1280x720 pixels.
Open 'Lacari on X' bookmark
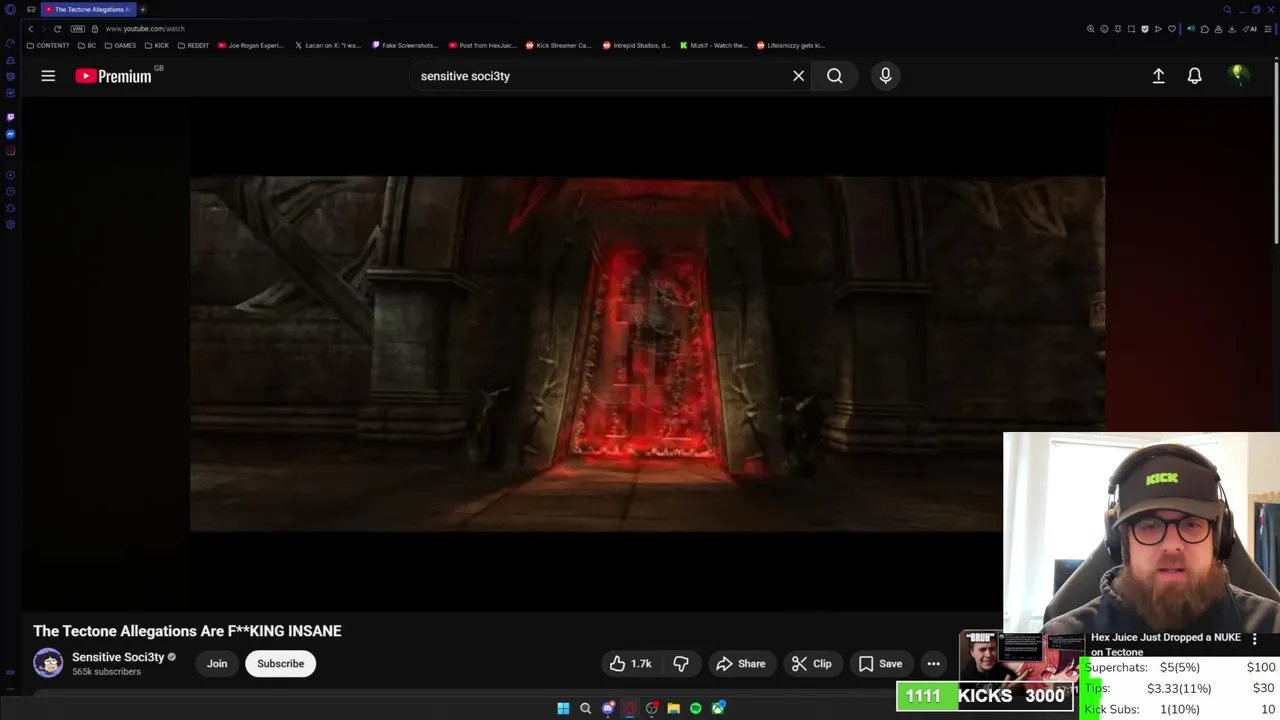coord(328,45)
